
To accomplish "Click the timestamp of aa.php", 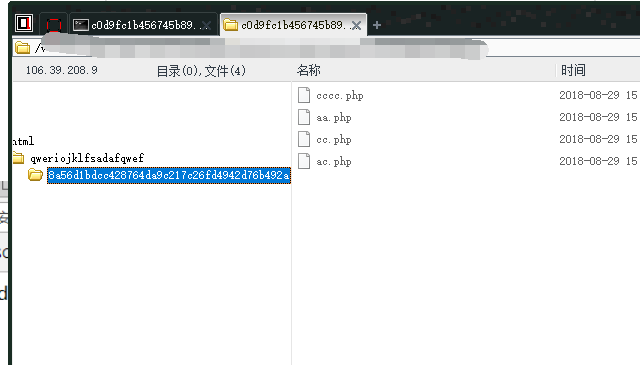I will point(599,117).
